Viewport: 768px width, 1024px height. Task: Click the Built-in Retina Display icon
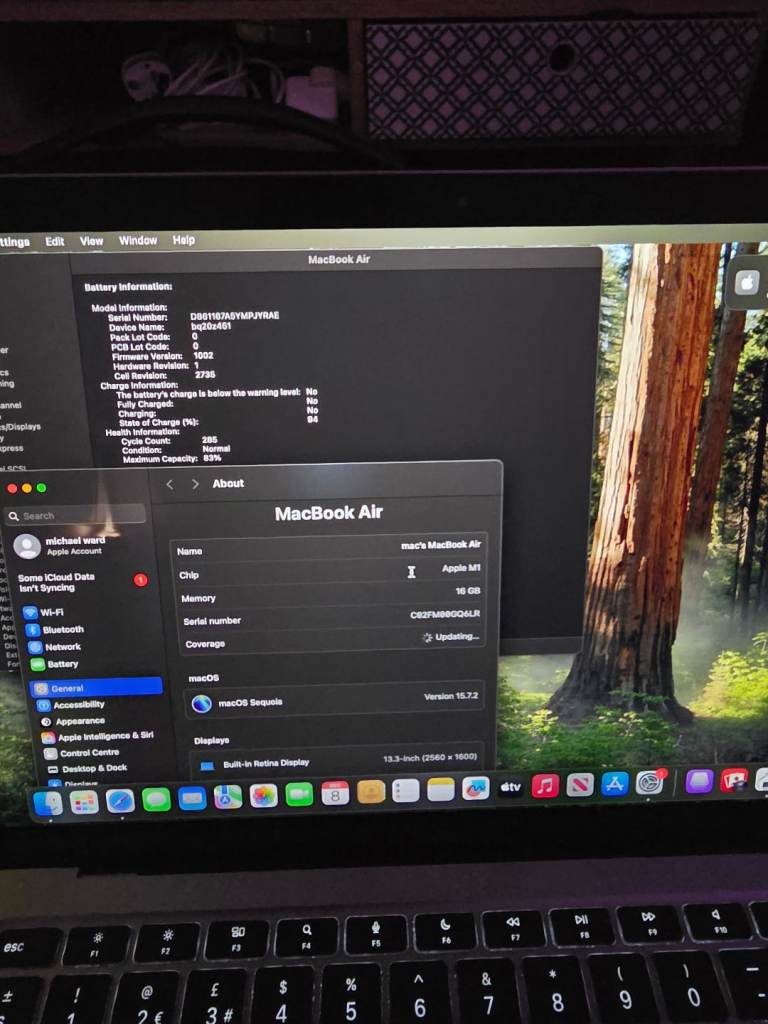(x=208, y=765)
